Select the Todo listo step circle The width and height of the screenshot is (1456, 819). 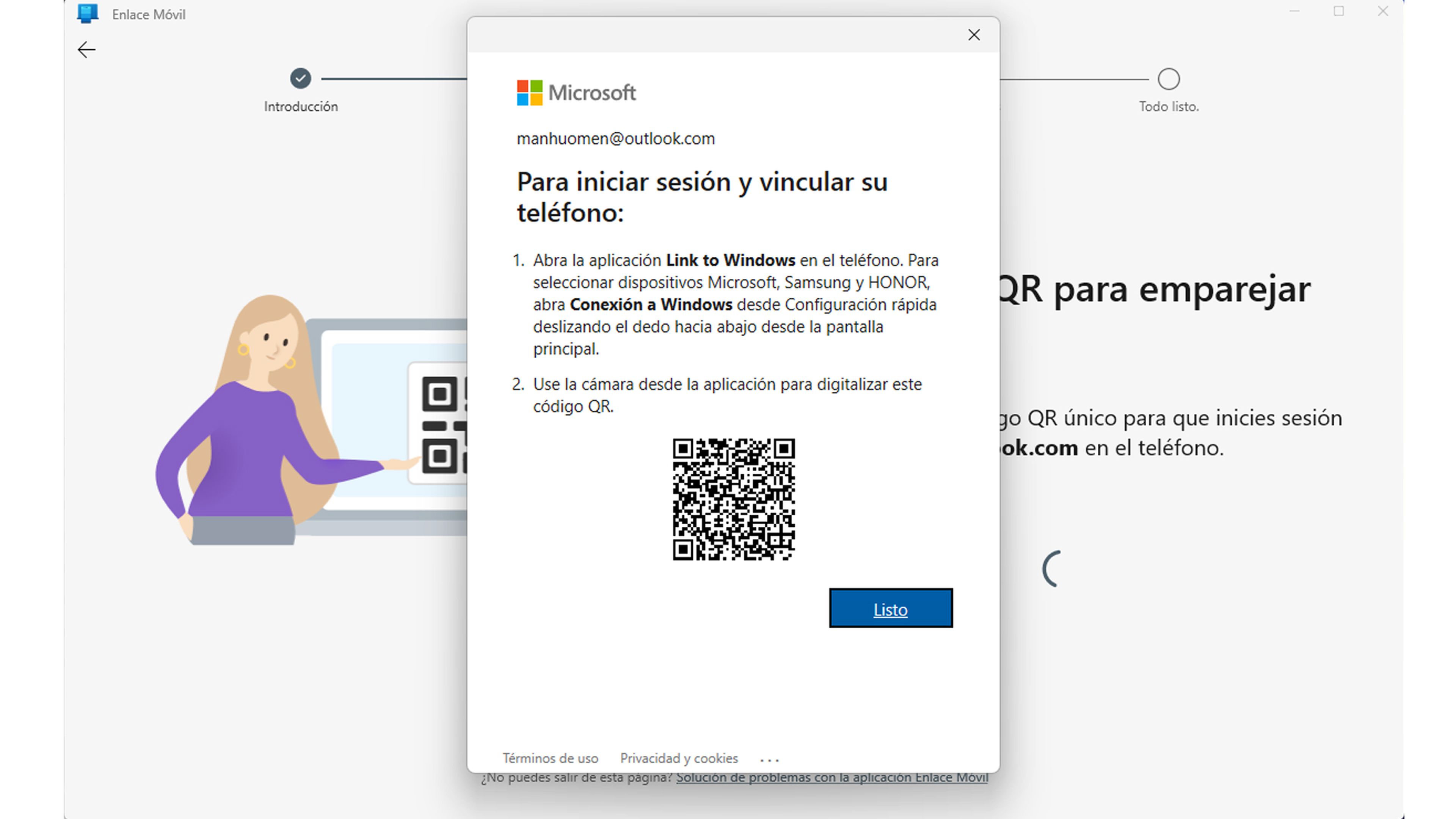(1168, 79)
